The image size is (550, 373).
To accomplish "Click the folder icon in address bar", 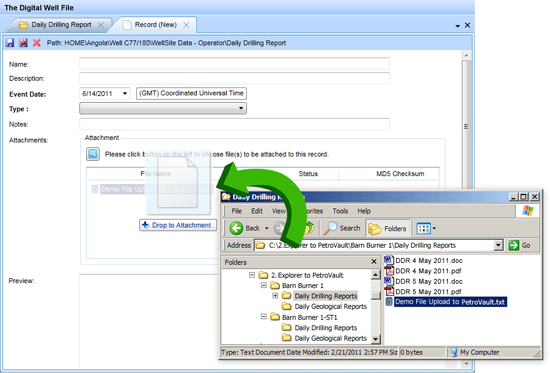I will 260,245.
